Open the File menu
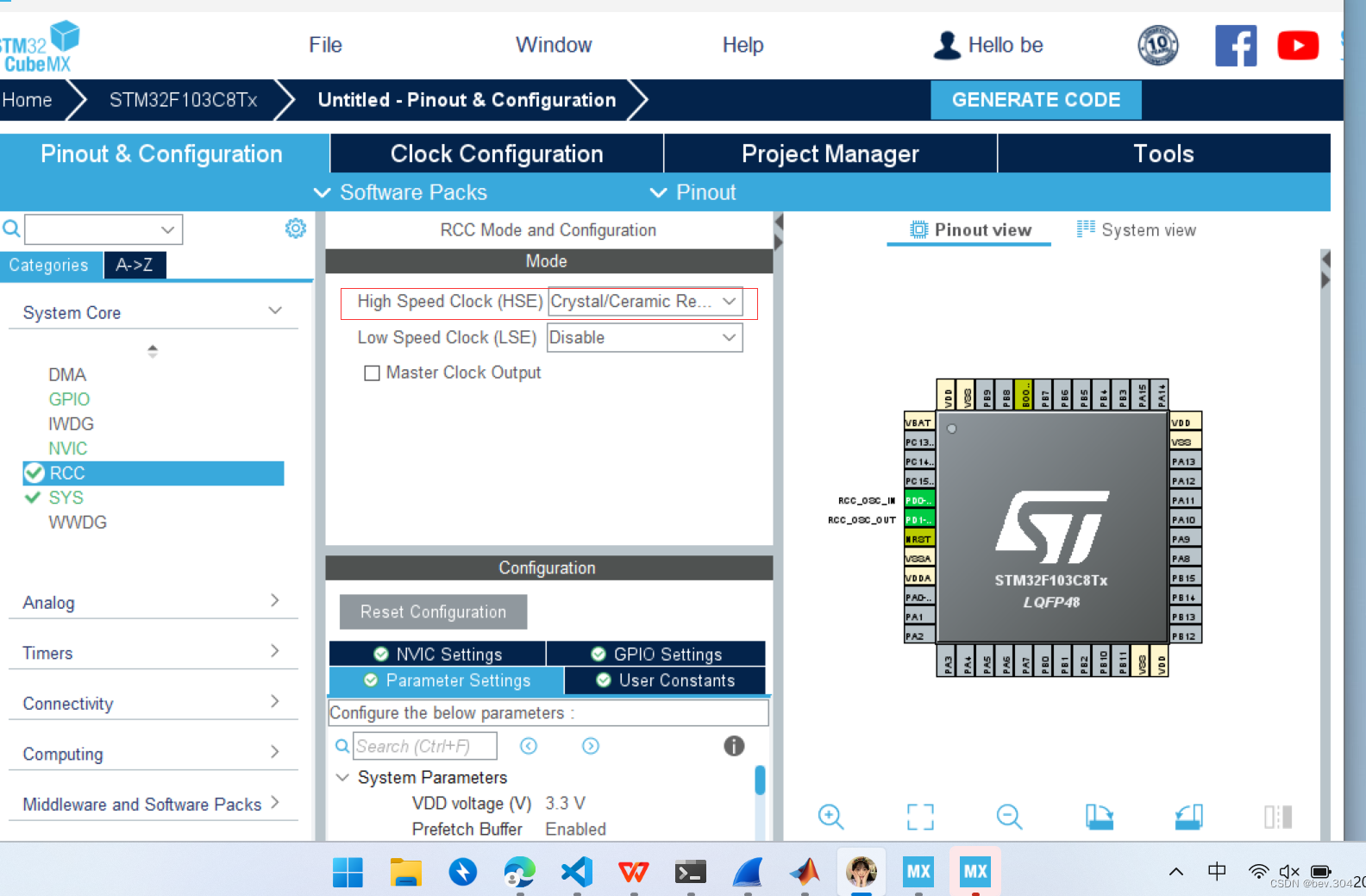The image size is (1366, 896). point(325,45)
